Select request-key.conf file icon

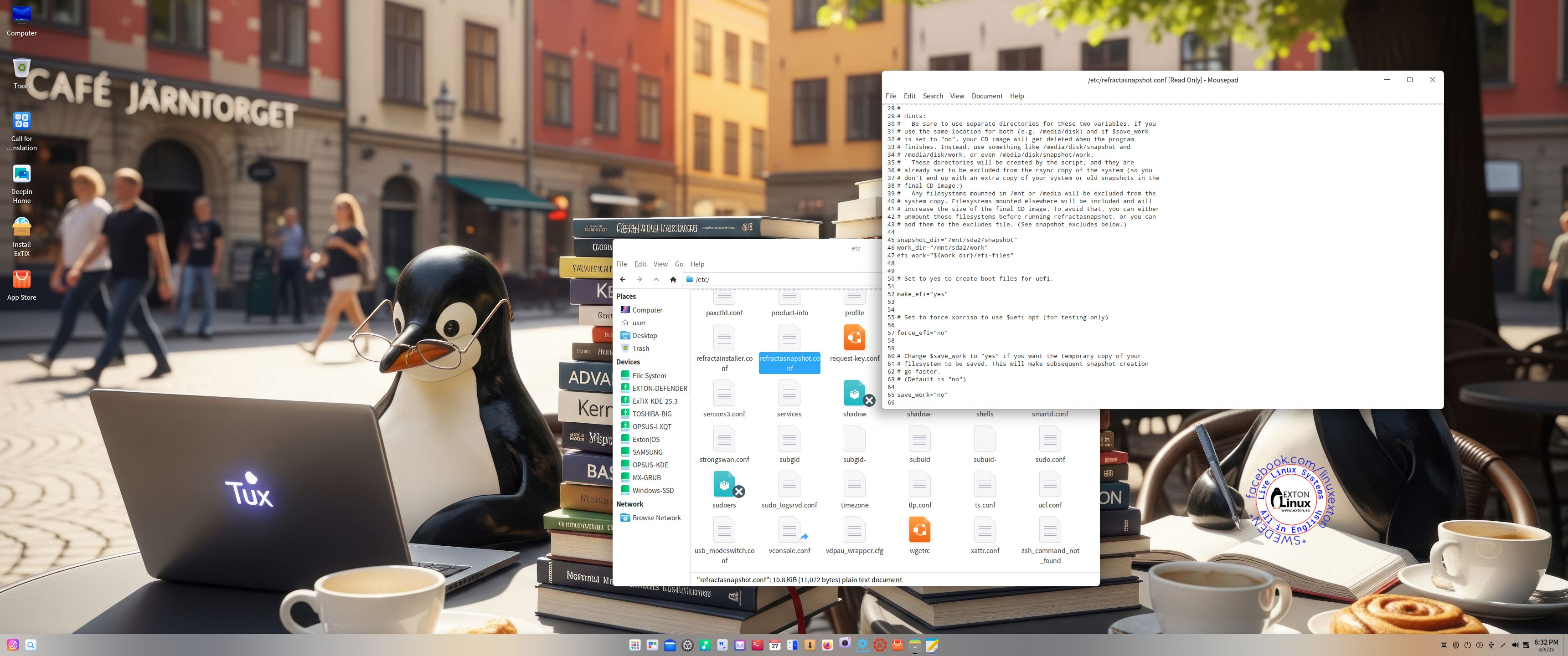pyautogui.click(x=855, y=338)
